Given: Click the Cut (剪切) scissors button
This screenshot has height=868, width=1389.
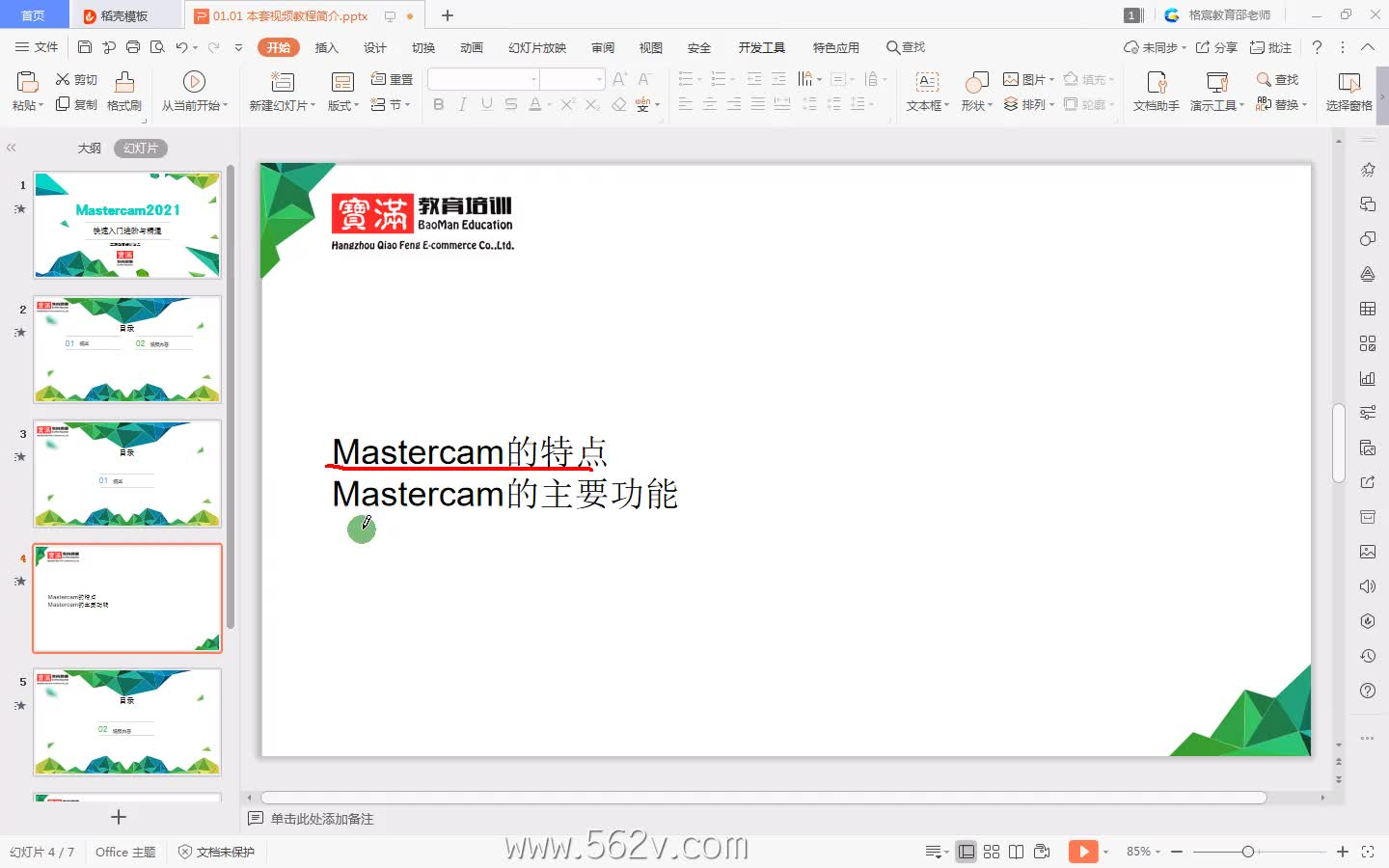Looking at the screenshot, I should tap(76, 80).
